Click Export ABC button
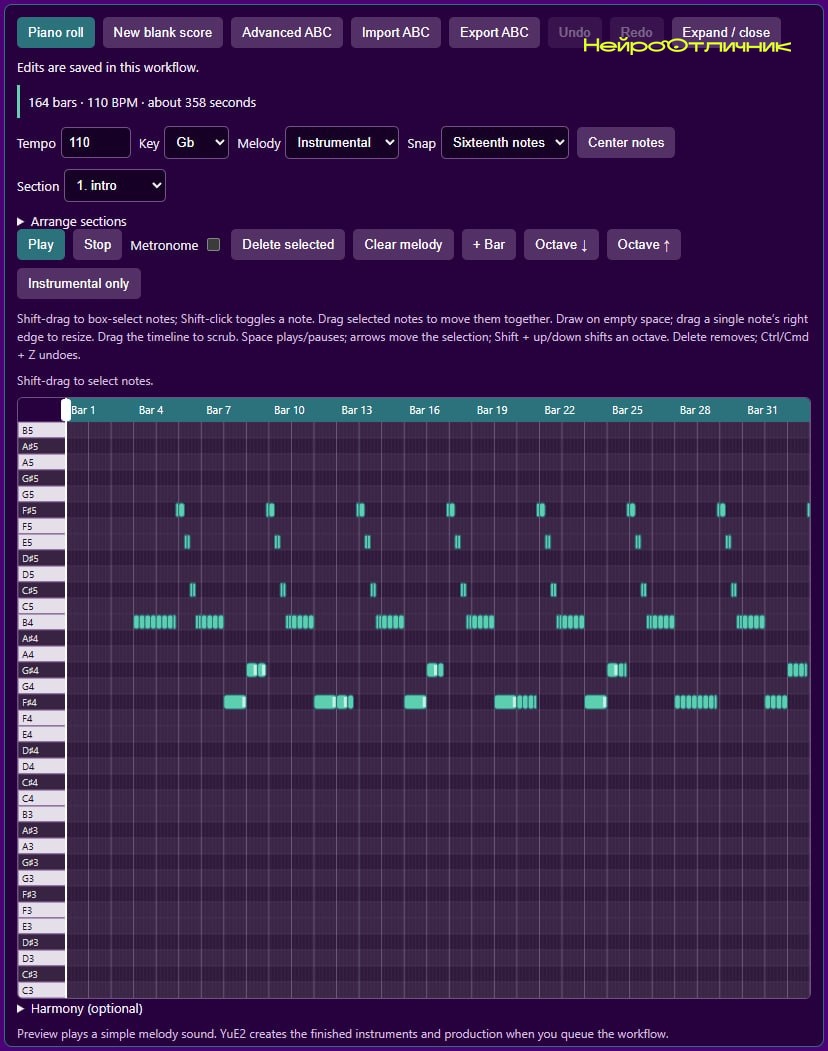 (x=494, y=32)
